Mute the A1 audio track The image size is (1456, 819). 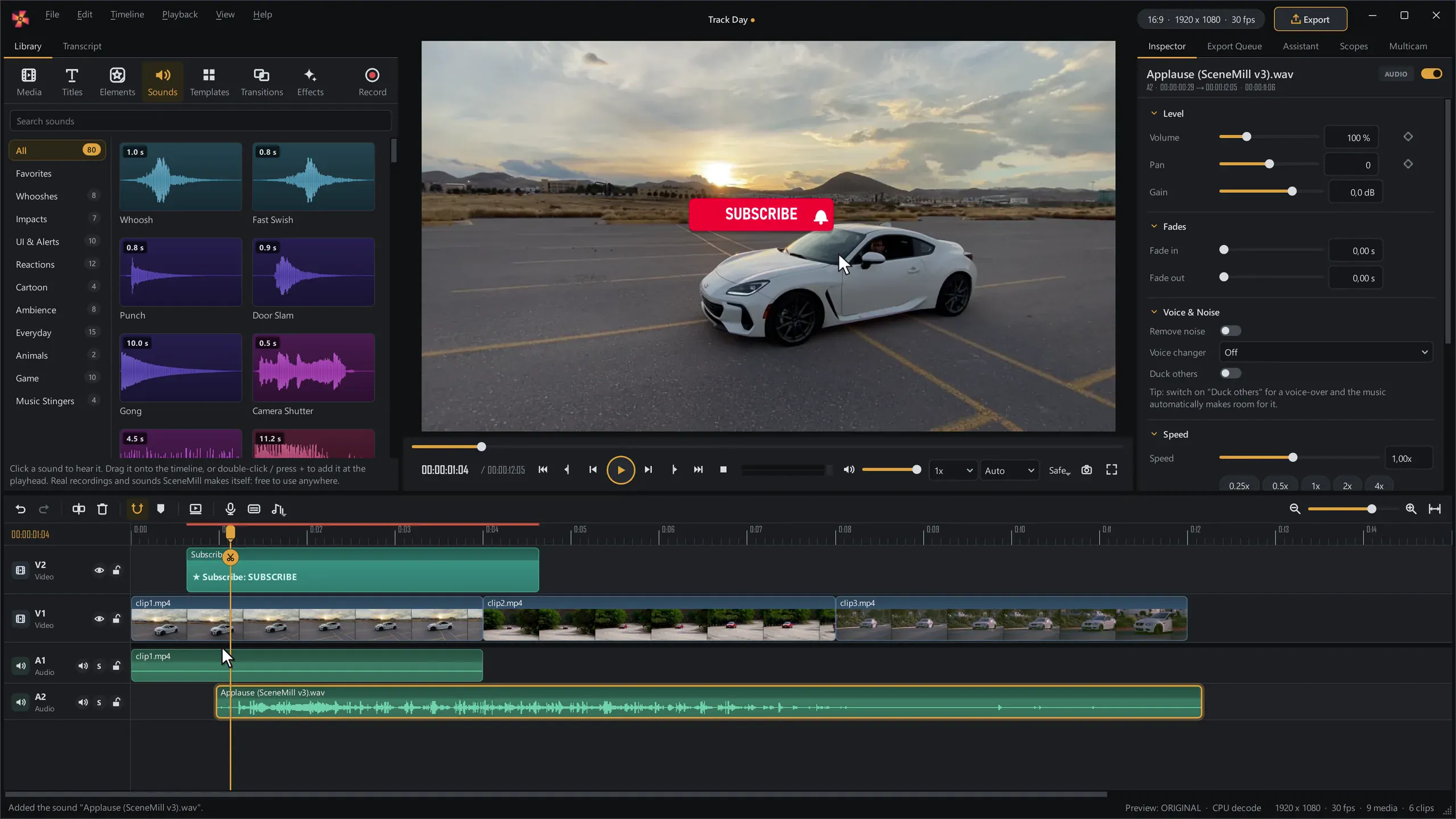(x=83, y=666)
